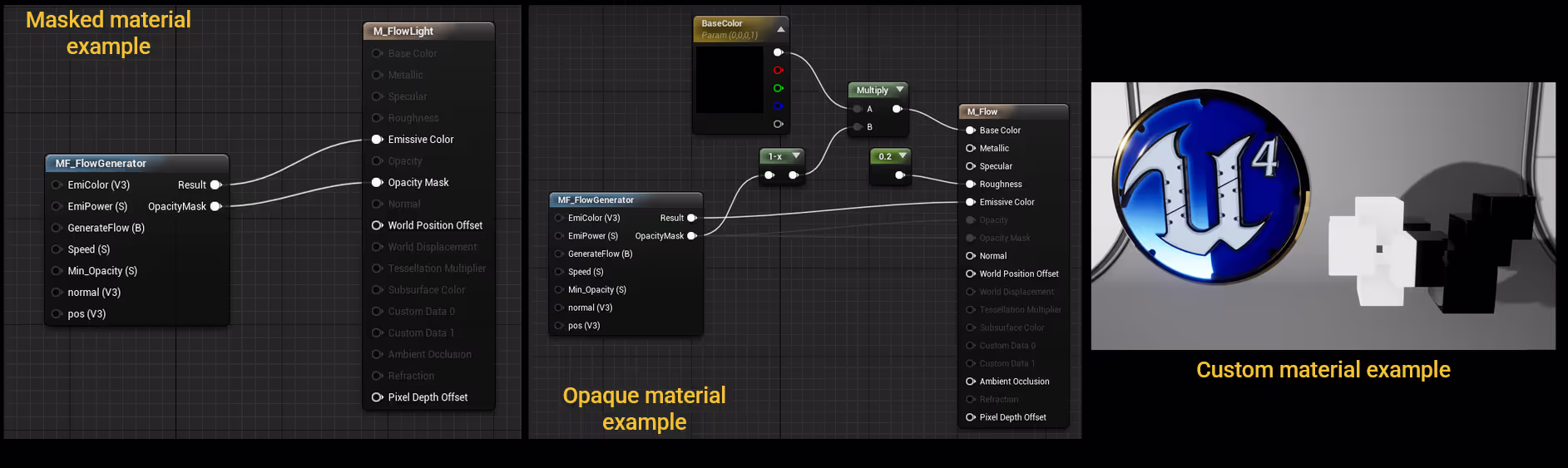
Task: Select the M_Flow node title
Action: click(x=982, y=111)
